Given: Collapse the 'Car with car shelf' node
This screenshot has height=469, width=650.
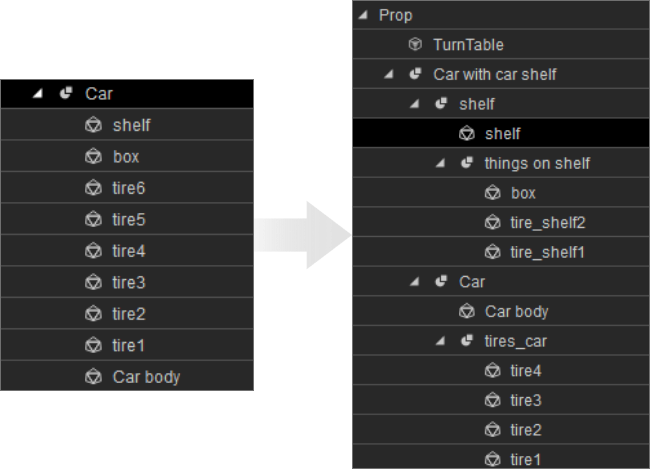Looking at the screenshot, I should pyautogui.click(x=389, y=74).
